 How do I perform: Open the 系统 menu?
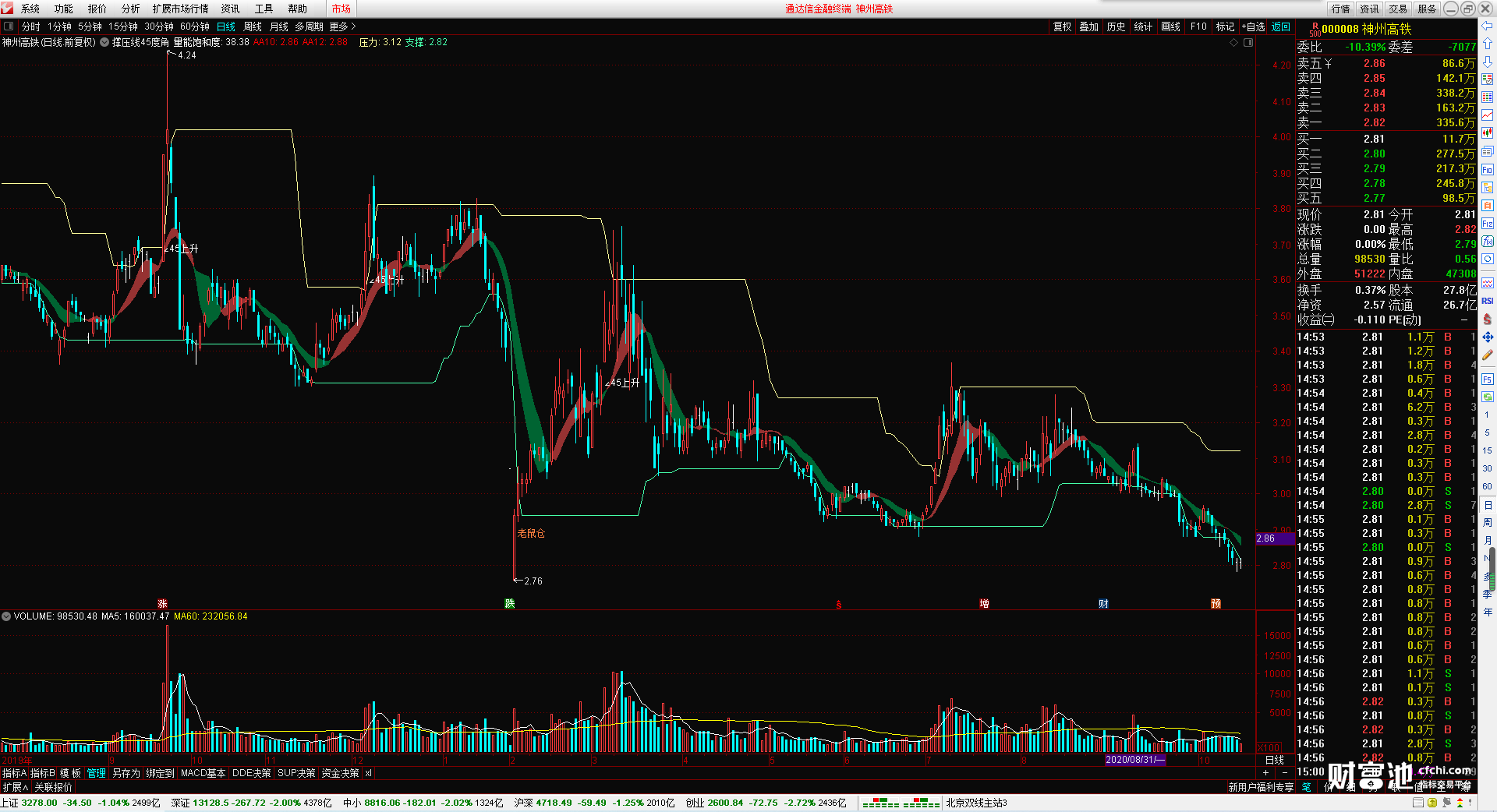point(30,9)
